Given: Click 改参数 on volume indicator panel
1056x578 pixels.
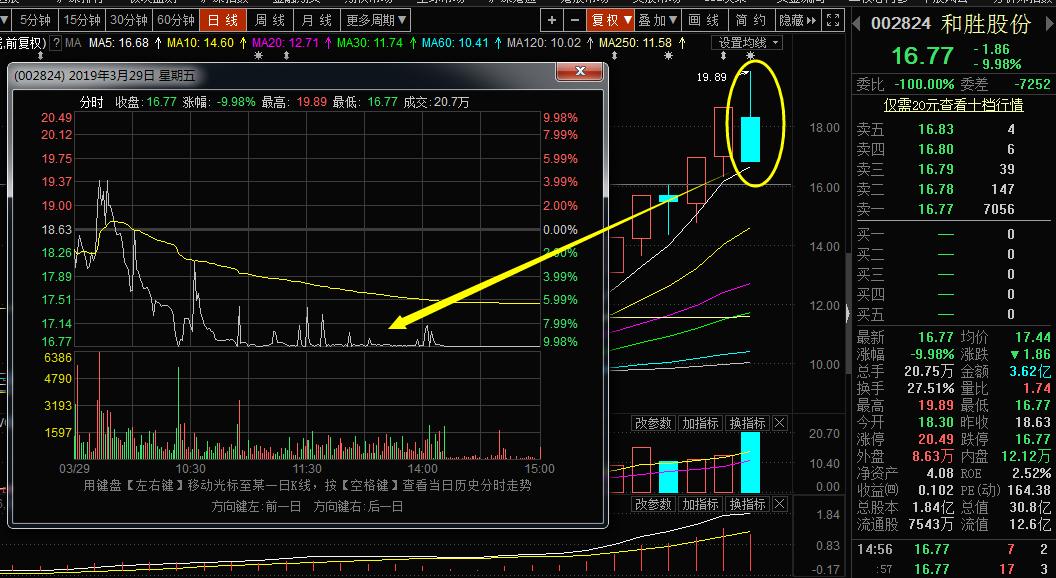Looking at the screenshot, I should [x=654, y=423].
